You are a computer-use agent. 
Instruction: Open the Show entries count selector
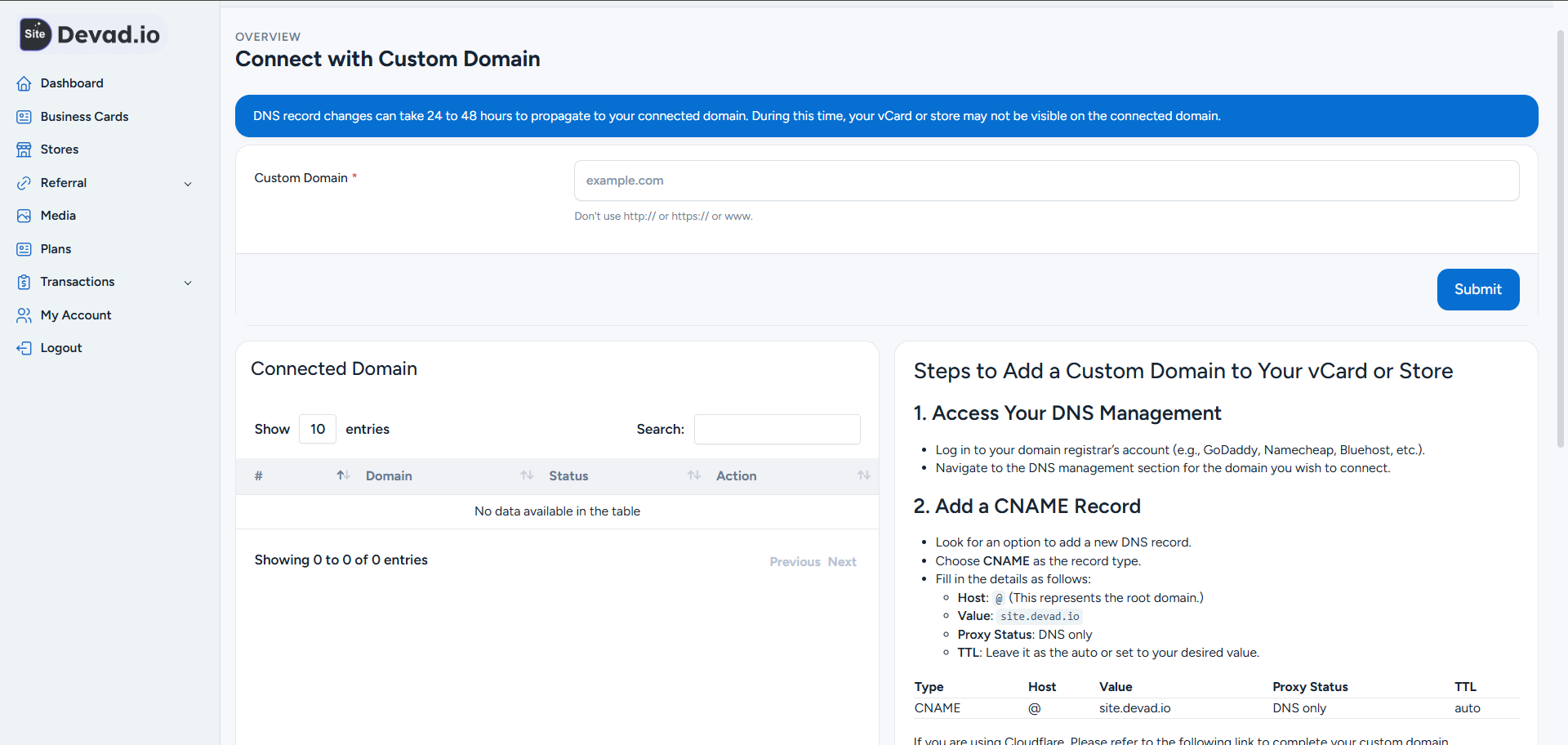click(317, 429)
